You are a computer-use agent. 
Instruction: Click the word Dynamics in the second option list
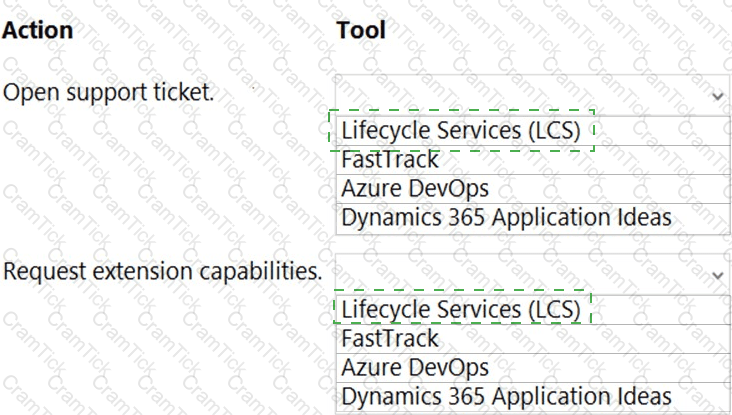click(x=386, y=396)
